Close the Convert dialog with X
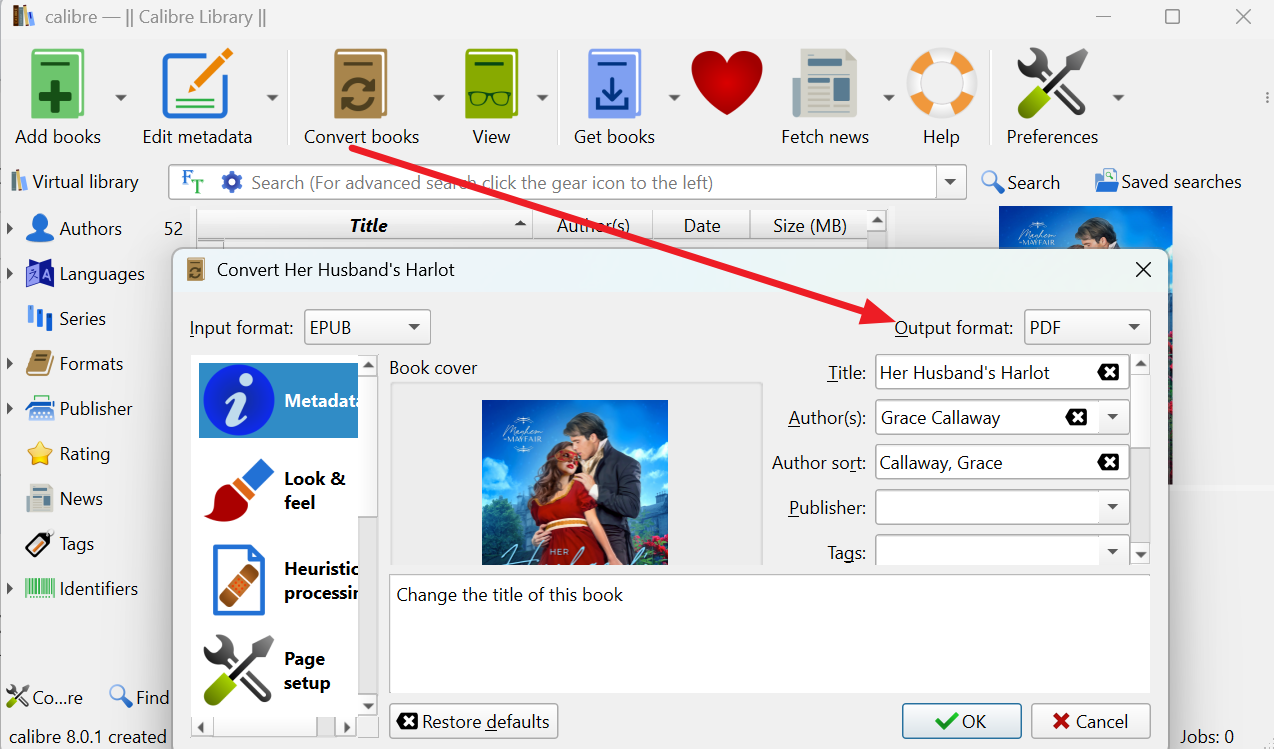Image resolution: width=1274 pixels, height=749 pixels. [1143, 269]
